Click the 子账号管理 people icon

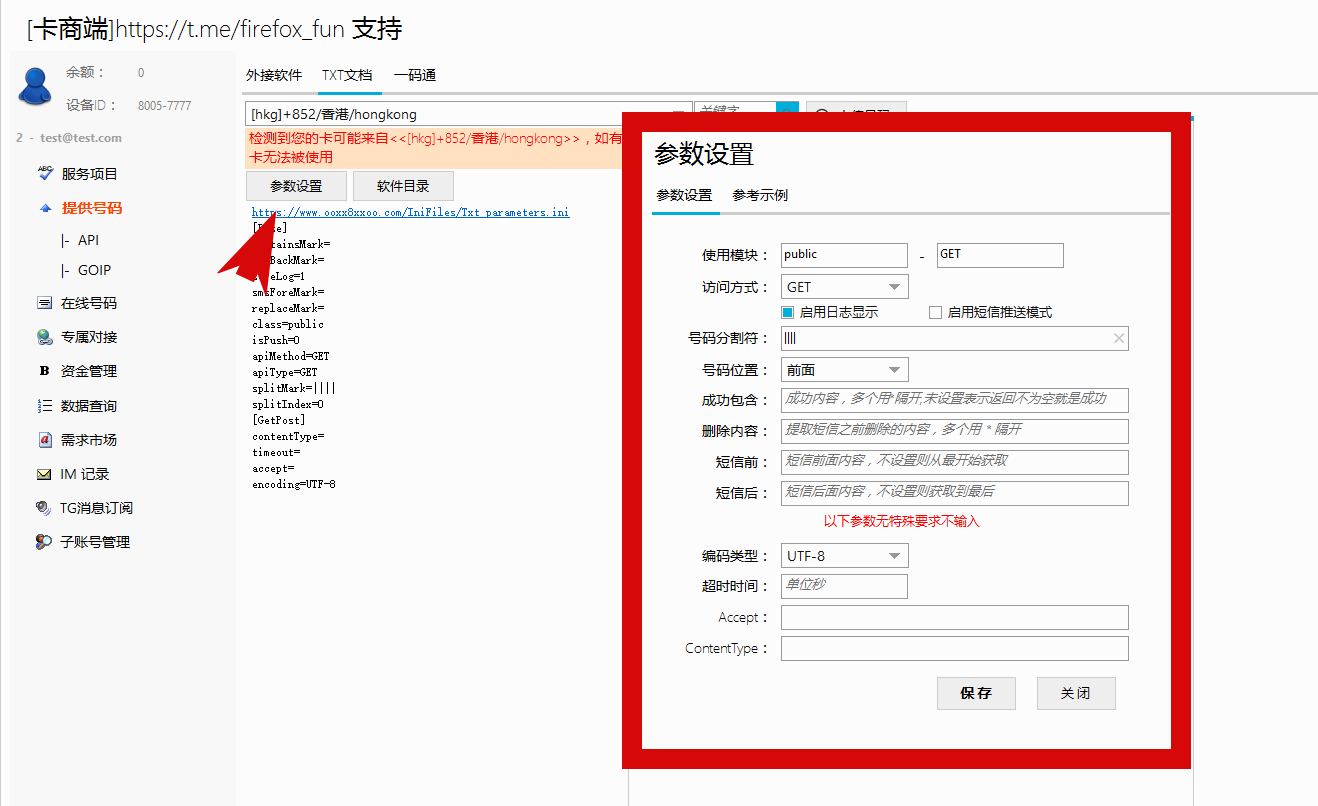click(x=44, y=542)
